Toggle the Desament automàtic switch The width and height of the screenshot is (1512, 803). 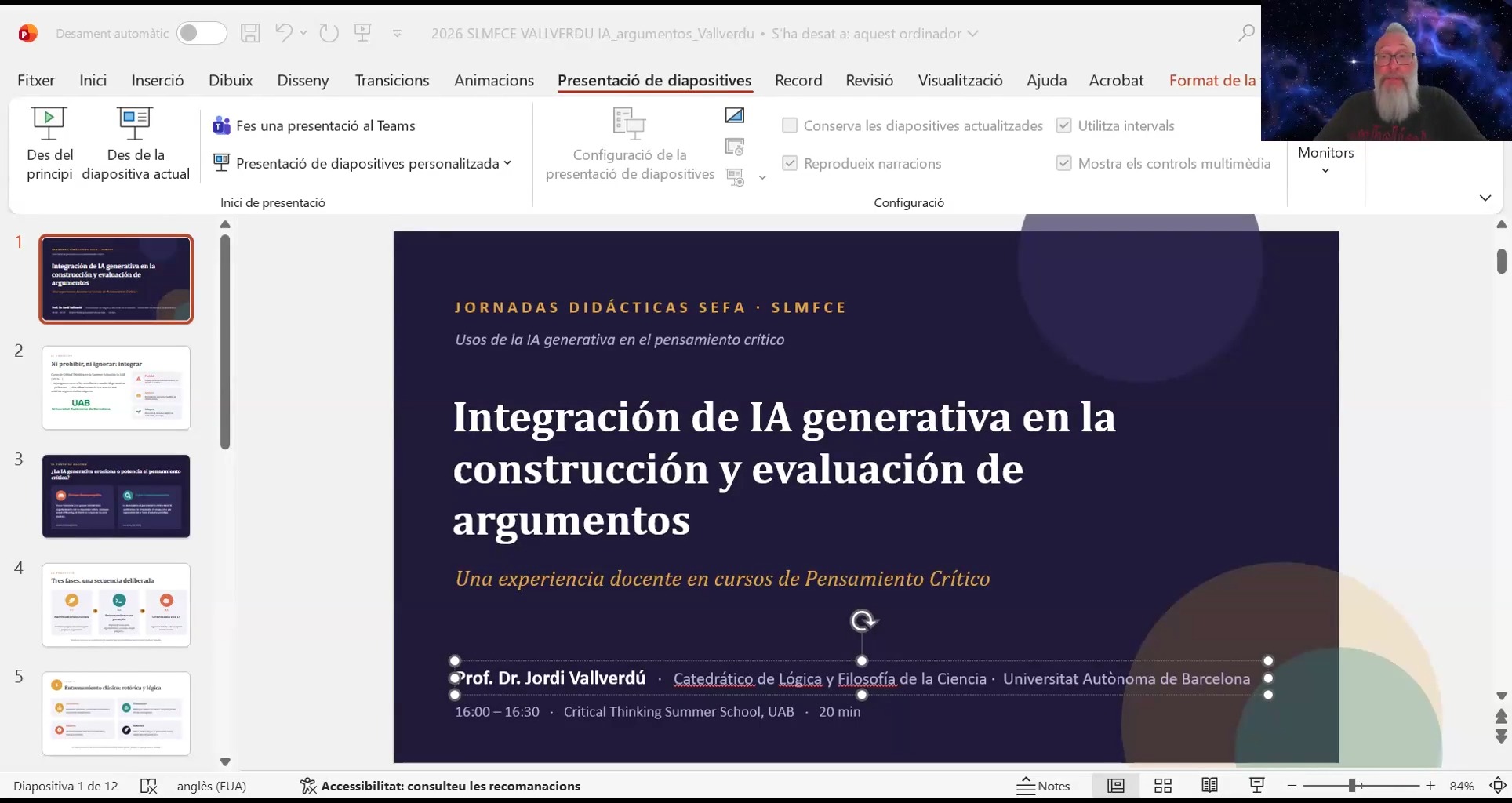pos(201,33)
